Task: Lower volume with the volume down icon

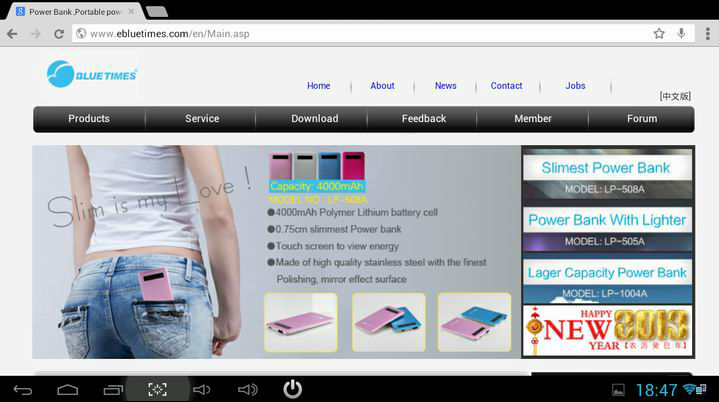Action: coord(201,390)
